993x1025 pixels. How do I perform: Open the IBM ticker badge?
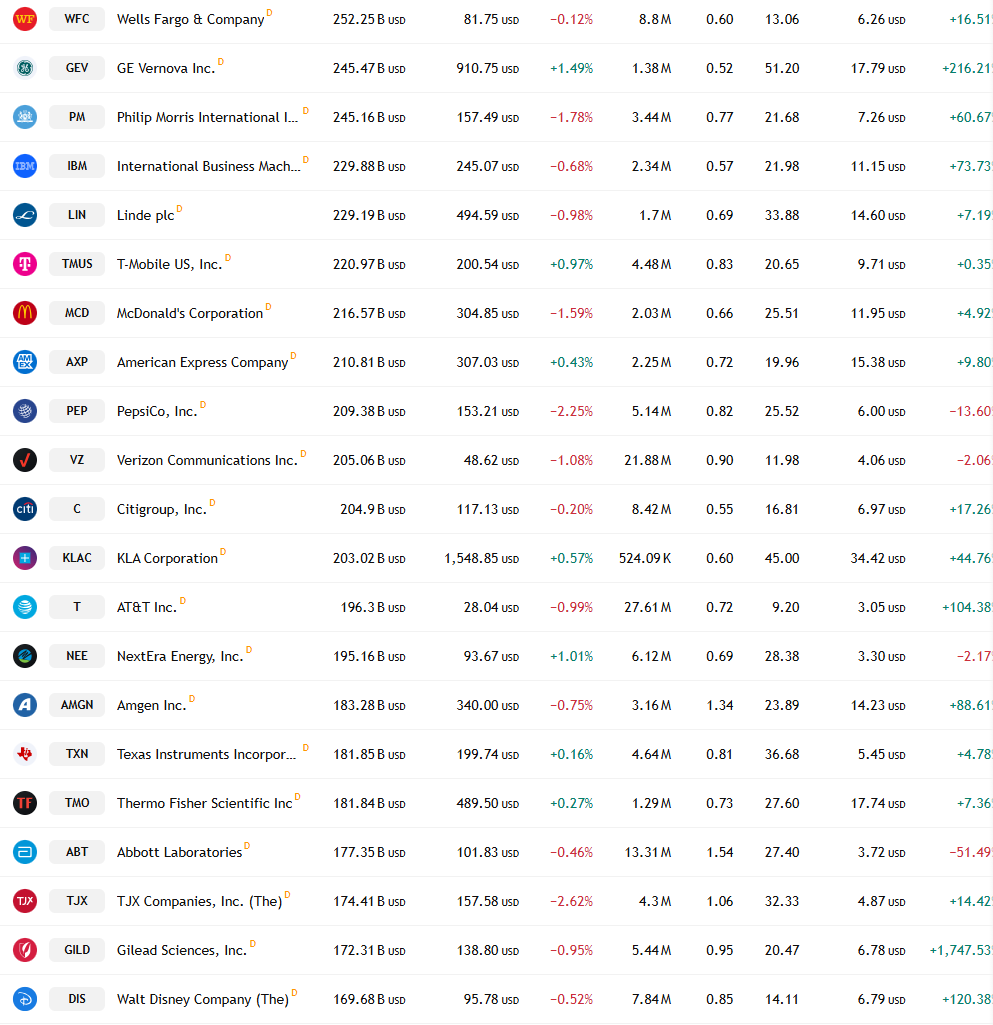76,166
